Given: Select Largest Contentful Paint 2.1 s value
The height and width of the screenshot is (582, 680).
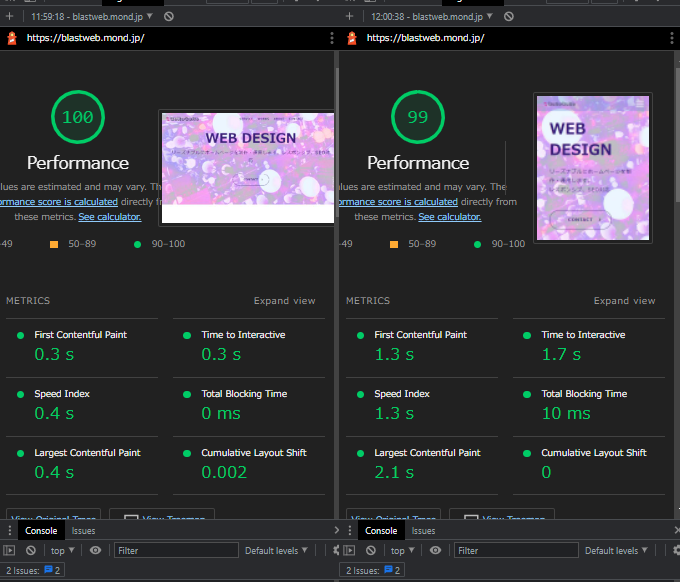Looking at the screenshot, I should (394, 472).
